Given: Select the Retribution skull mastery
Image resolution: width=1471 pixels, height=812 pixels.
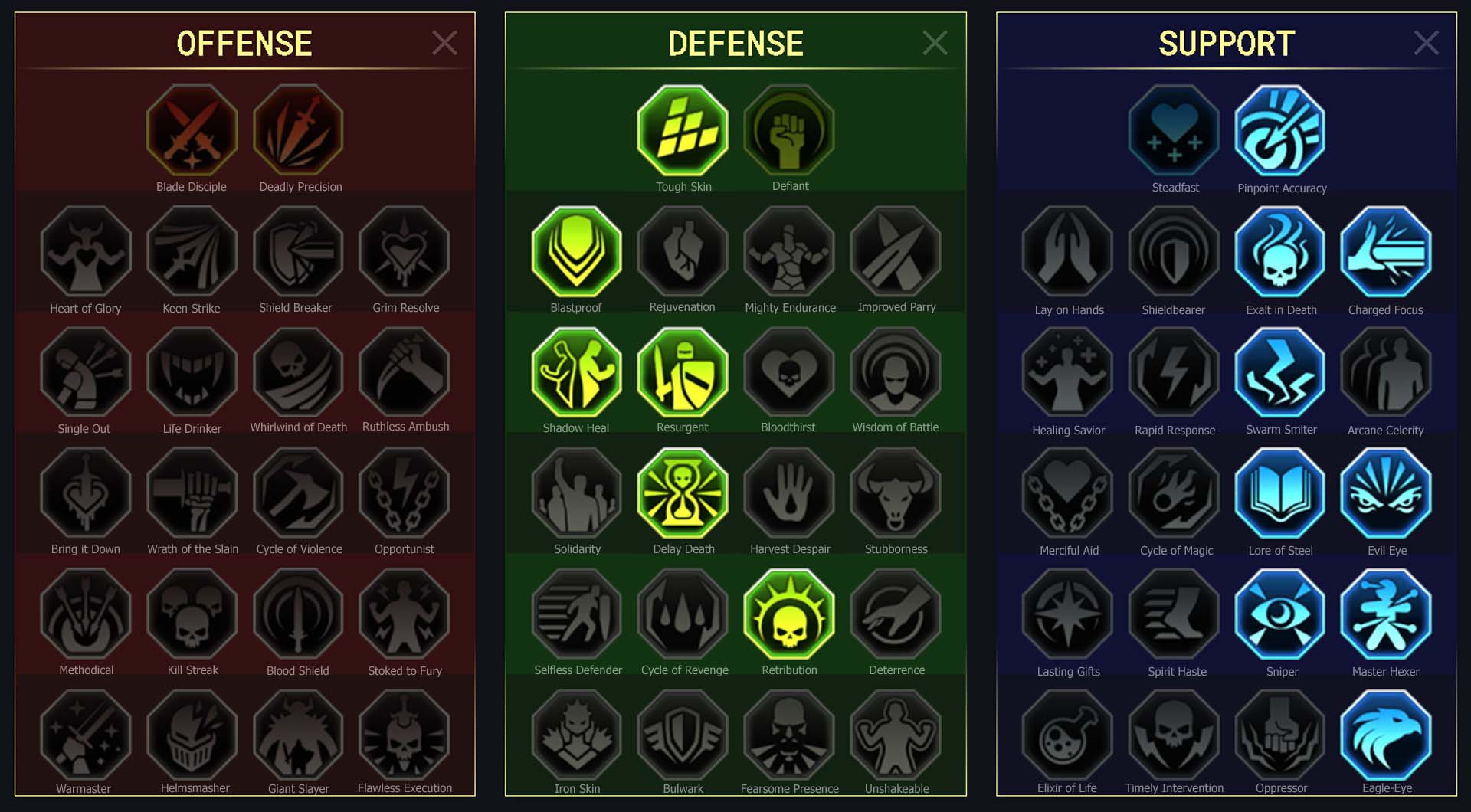Looking at the screenshot, I should 789,614.
